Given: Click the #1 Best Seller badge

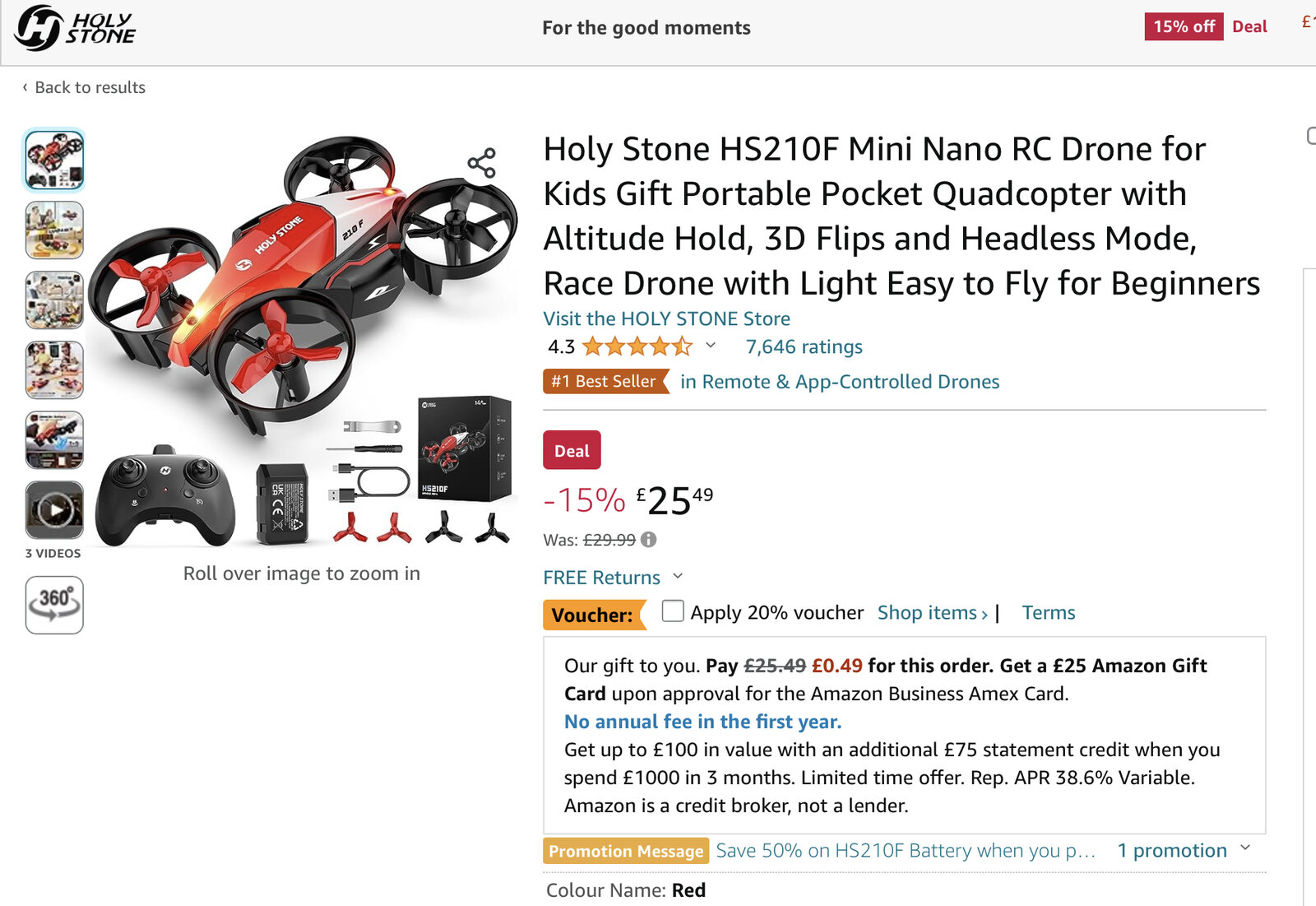Looking at the screenshot, I should [x=605, y=382].
